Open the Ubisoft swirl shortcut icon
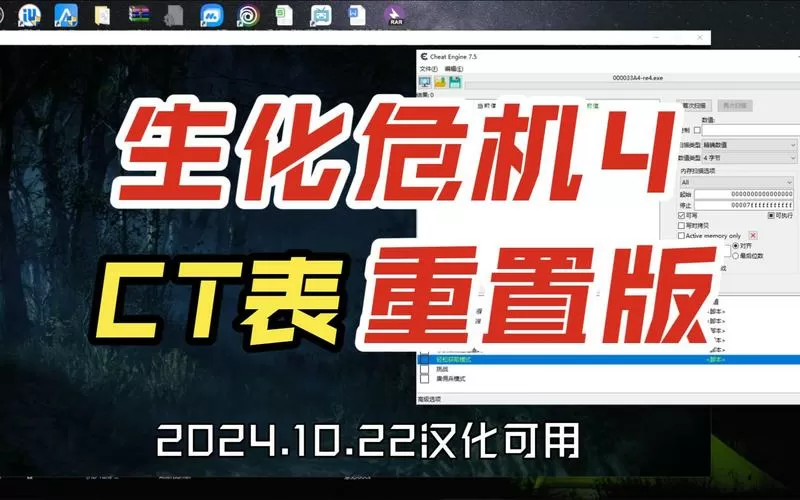The height and width of the screenshot is (500, 800). (x=248, y=15)
